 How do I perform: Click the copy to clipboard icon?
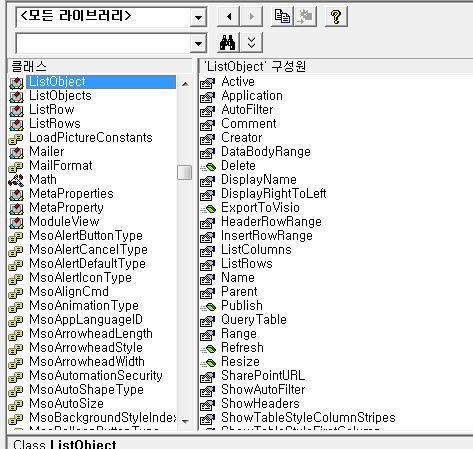pyautogui.click(x=282, y=16)
